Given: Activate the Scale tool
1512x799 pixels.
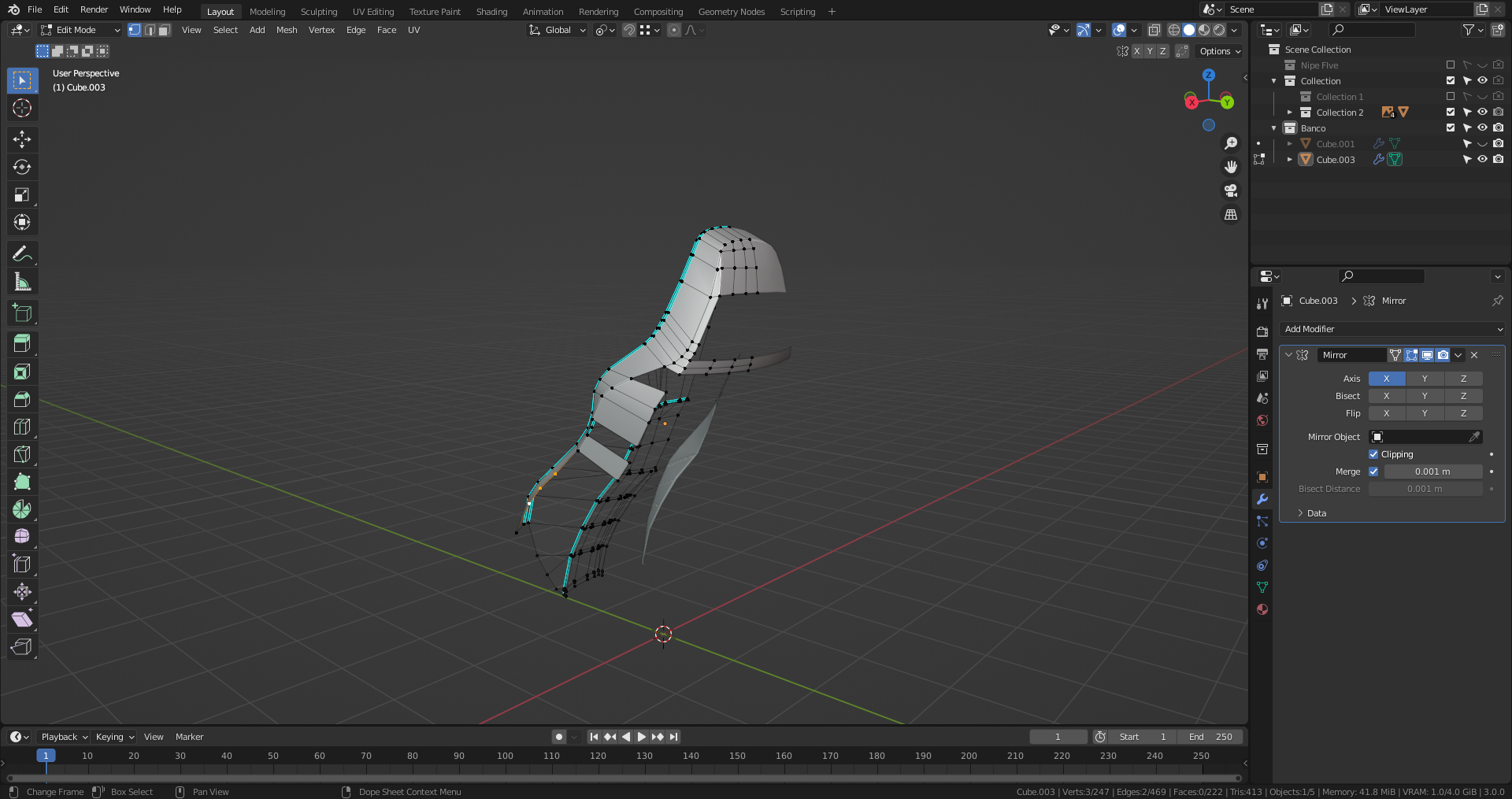Looking at the screenshot, I should pyautogui.click(x=22, y=194).
